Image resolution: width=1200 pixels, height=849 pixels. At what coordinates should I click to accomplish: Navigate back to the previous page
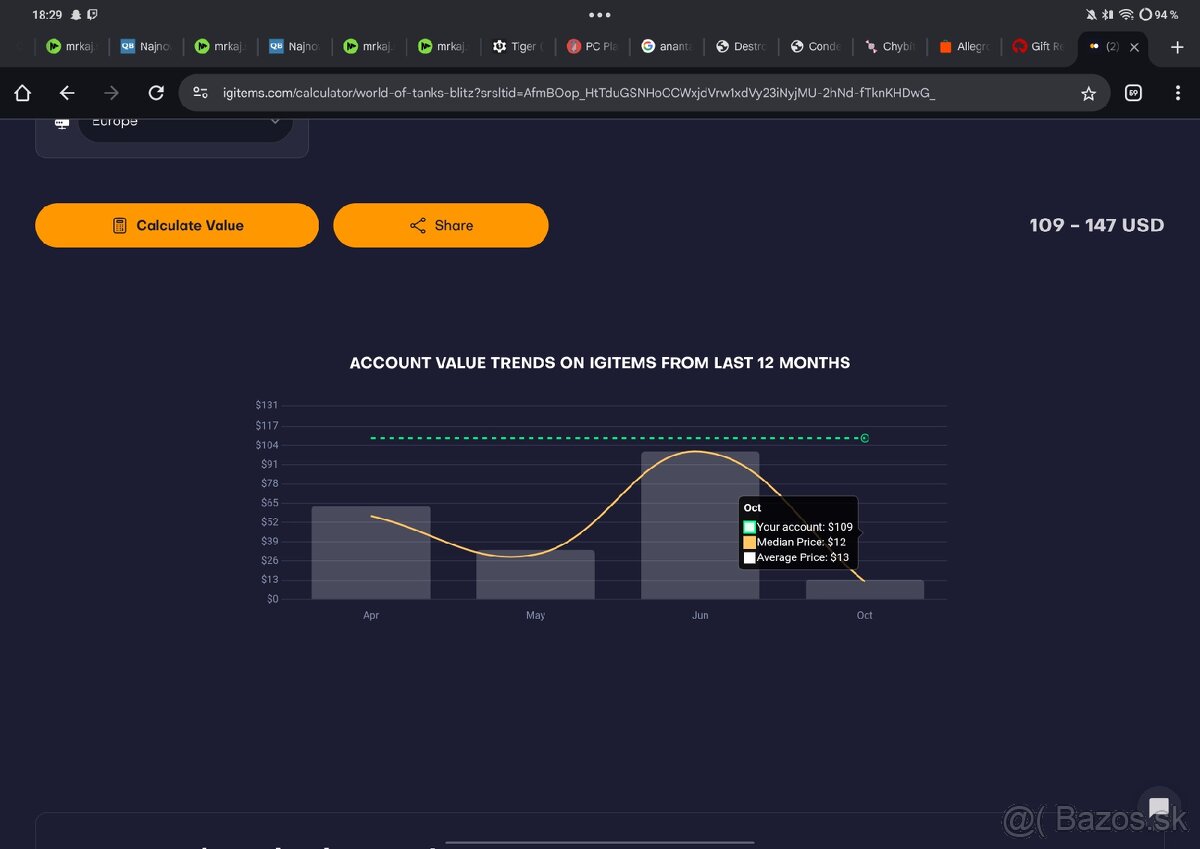click(x=67, y=93)
